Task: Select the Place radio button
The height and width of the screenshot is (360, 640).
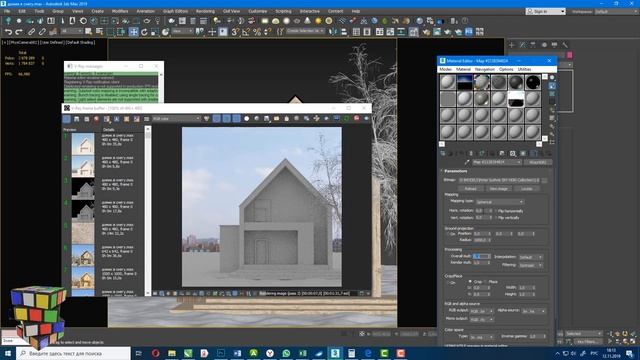Action: click(485, 282)
